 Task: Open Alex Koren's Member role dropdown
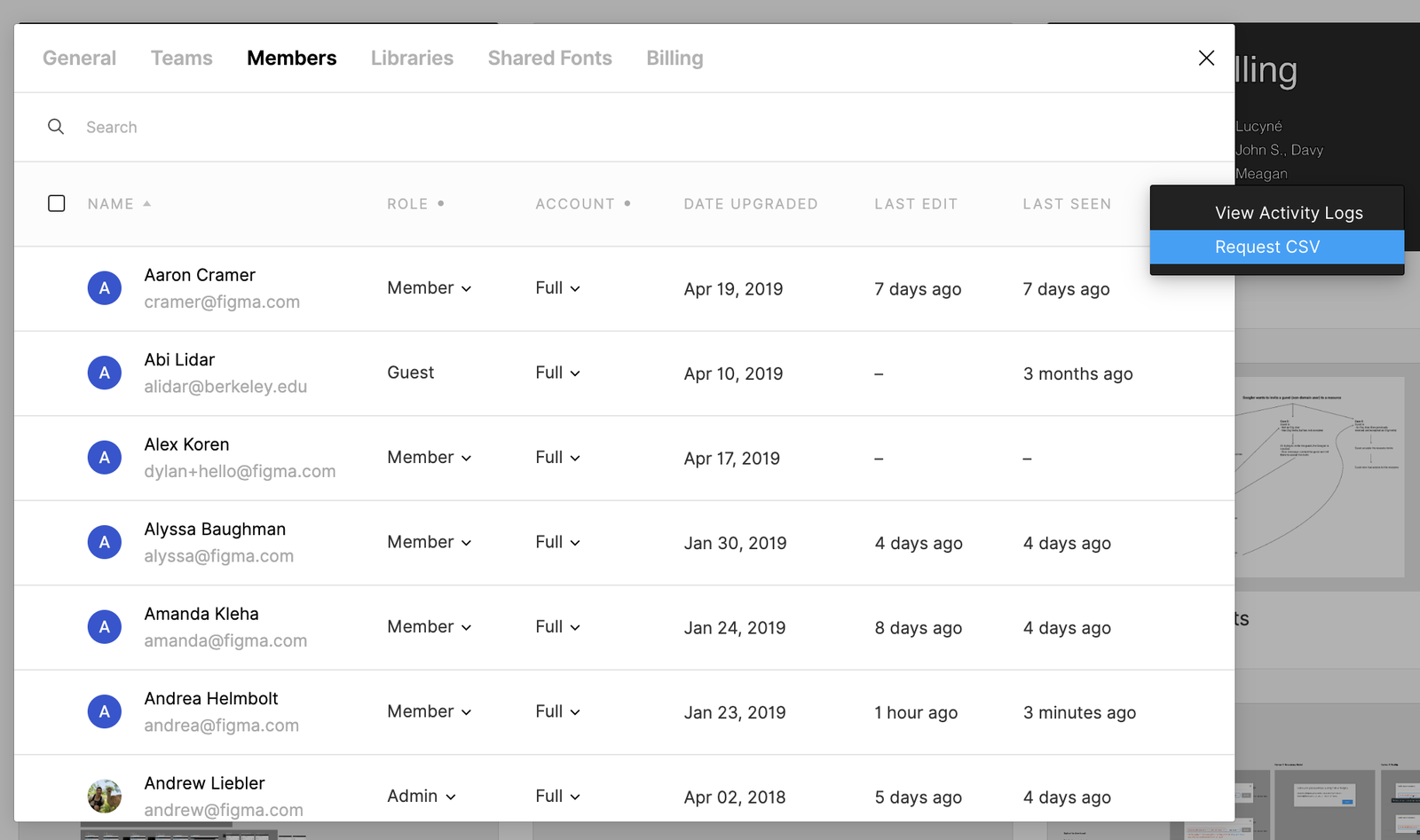430,458
